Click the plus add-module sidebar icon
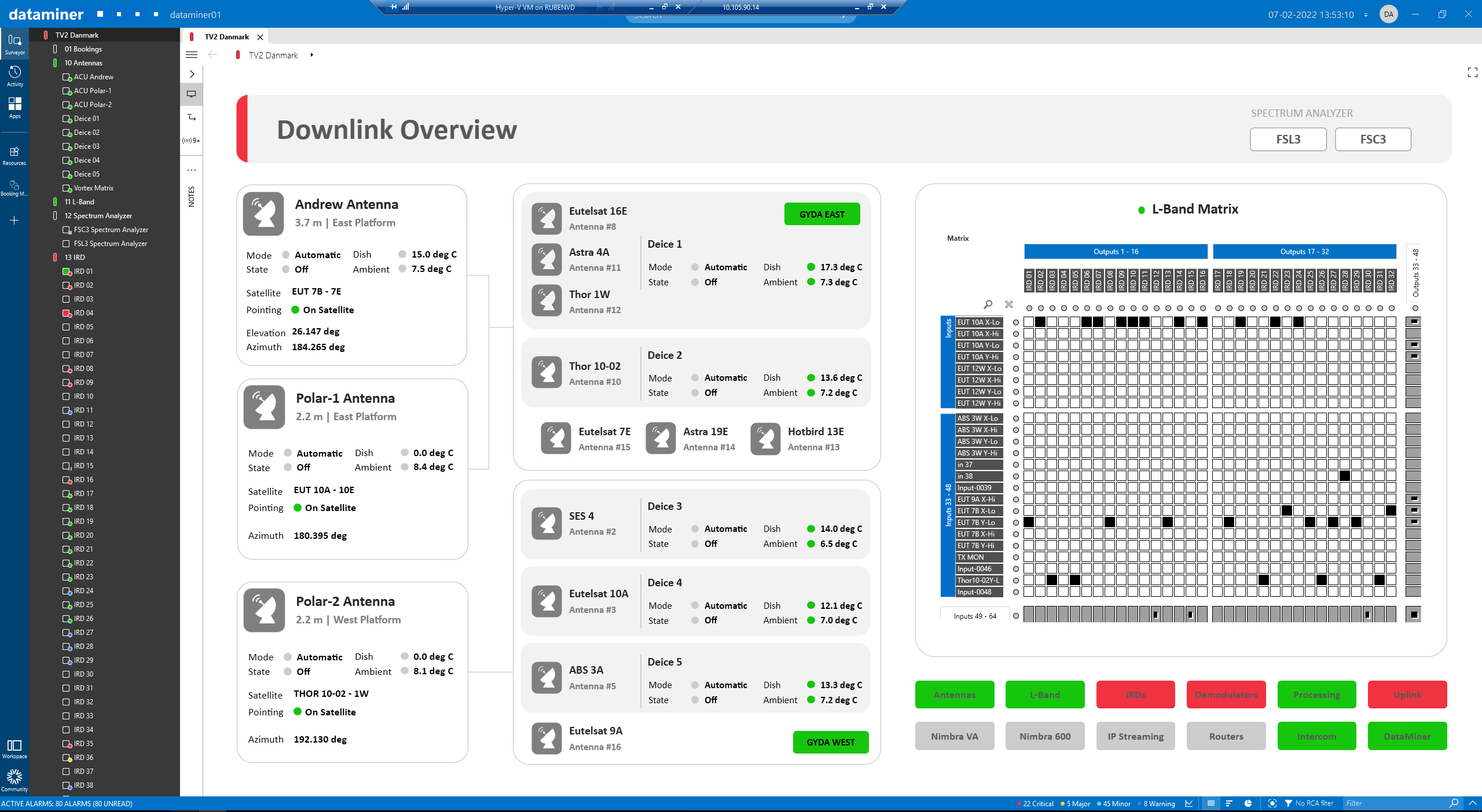The image size is (1482, 812). tap(14, 220)
